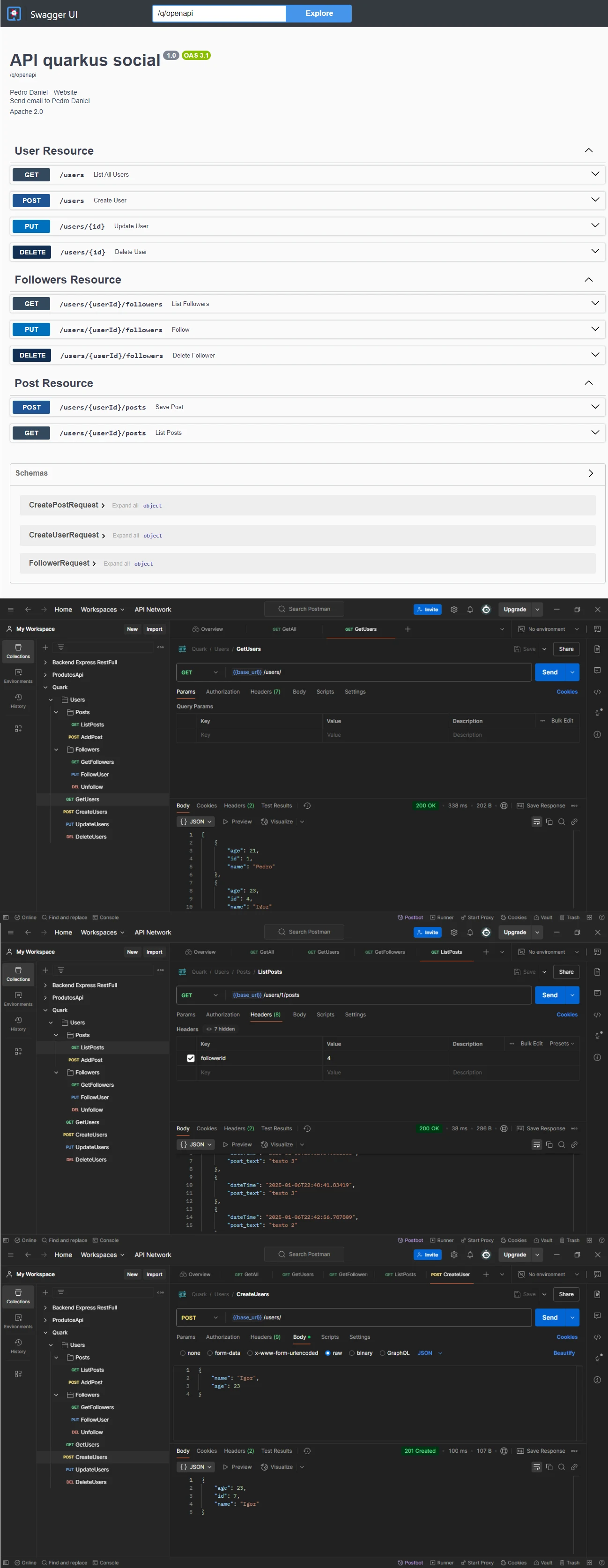The image size is (608, 1568).
Task: Click the Beautify link
Action: pos(564,1353)
